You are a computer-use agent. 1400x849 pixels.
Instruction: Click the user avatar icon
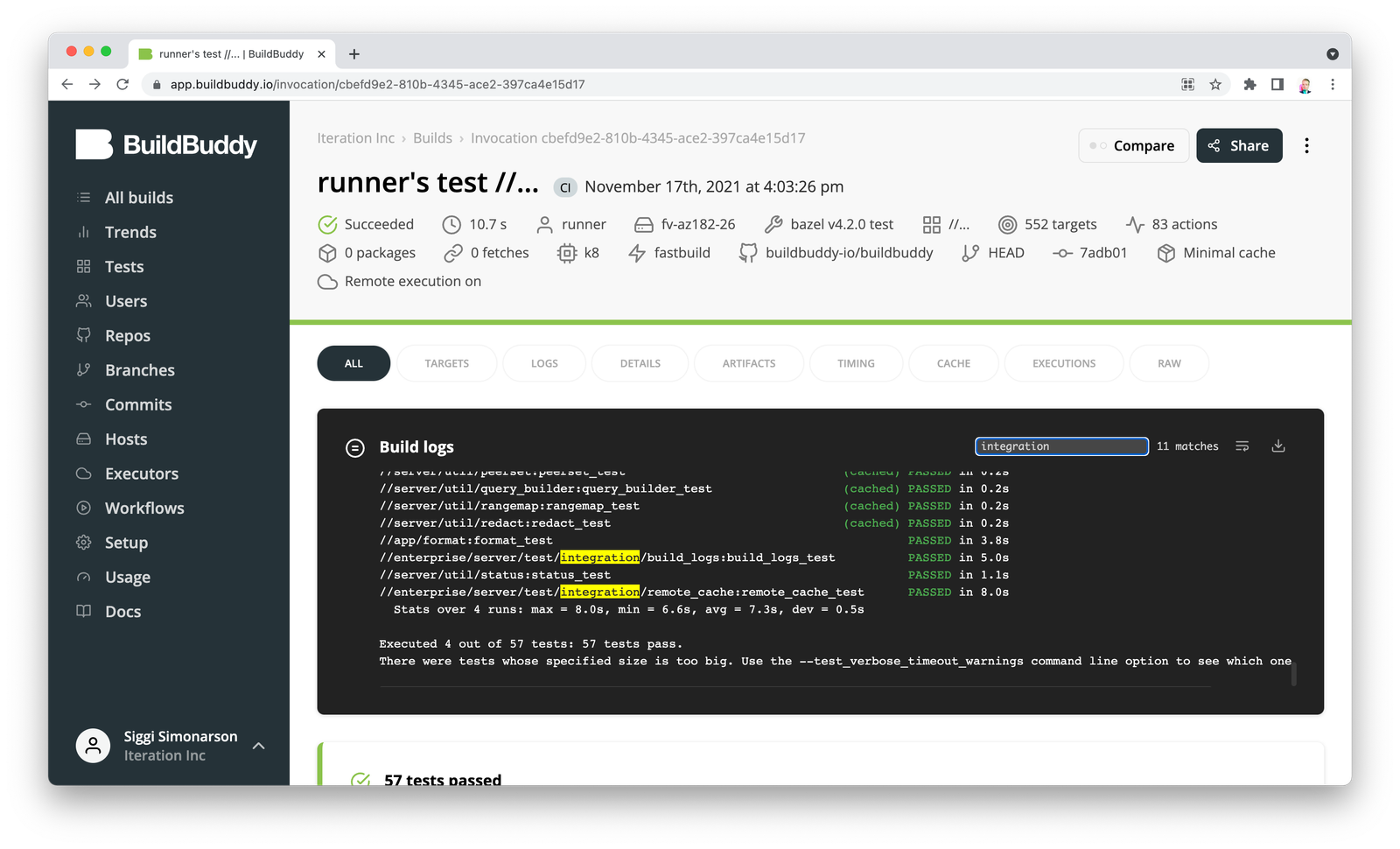click(93, 746)
